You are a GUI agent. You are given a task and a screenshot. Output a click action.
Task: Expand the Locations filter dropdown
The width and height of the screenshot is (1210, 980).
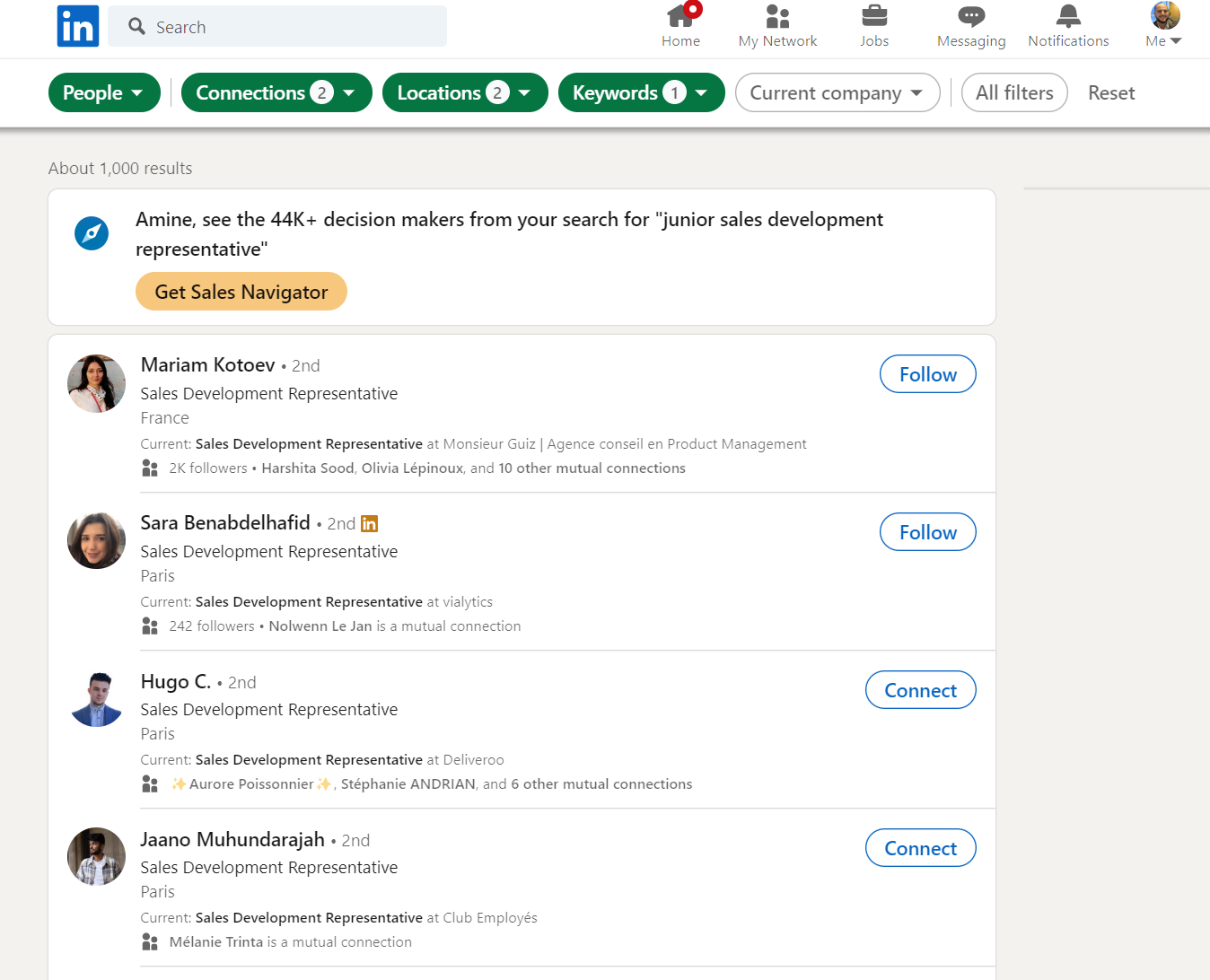click(x=465, y=92)
